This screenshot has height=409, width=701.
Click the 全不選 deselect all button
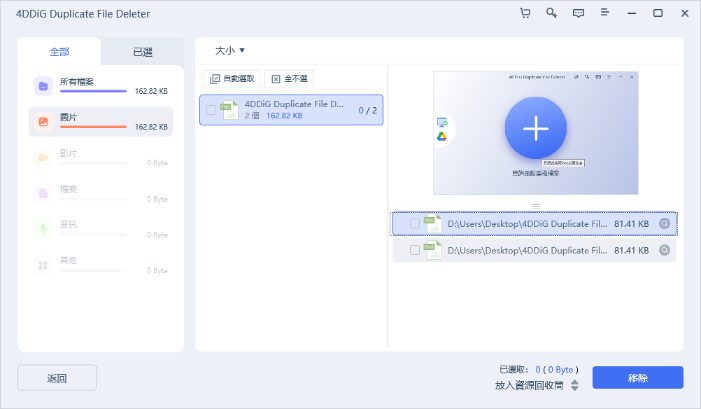pos(289,79)
